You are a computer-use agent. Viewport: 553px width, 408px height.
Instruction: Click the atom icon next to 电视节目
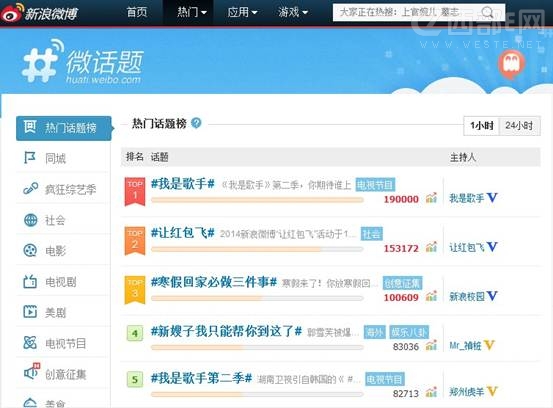pos(30,342)
